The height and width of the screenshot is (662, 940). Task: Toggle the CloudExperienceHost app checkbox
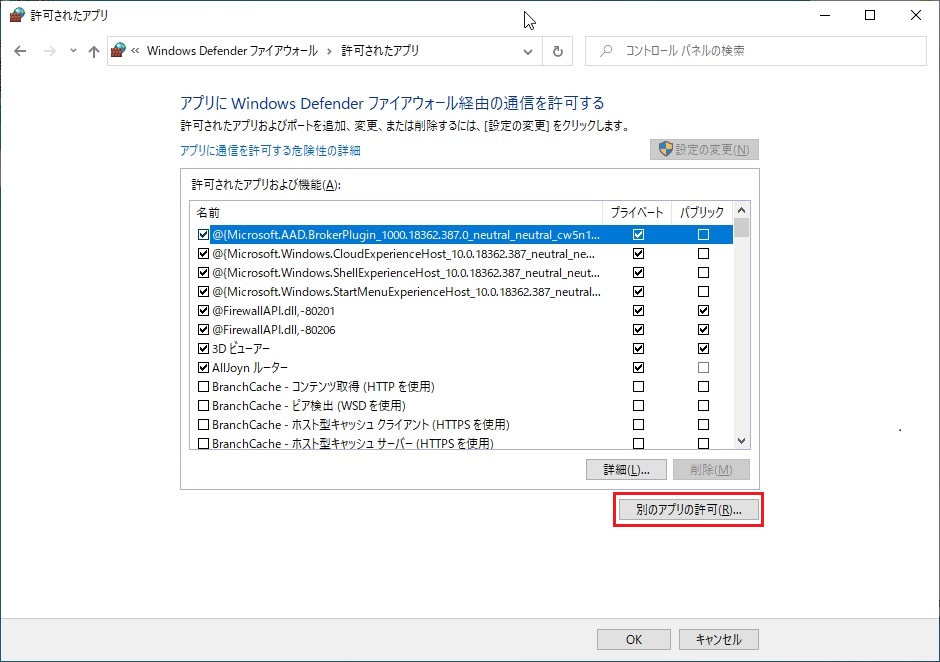pos(203,254)
